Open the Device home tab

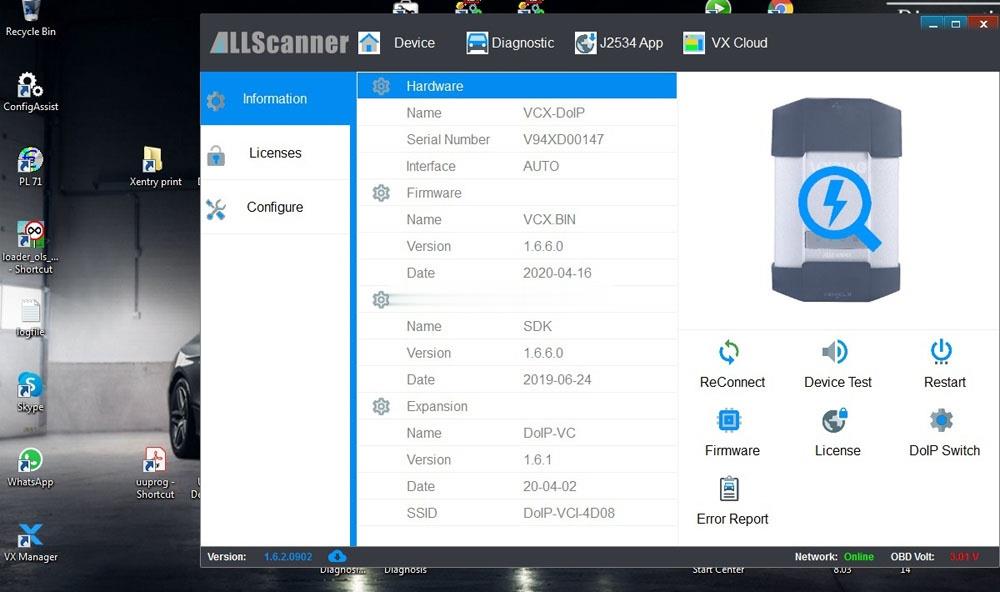[x=397, y=43]
